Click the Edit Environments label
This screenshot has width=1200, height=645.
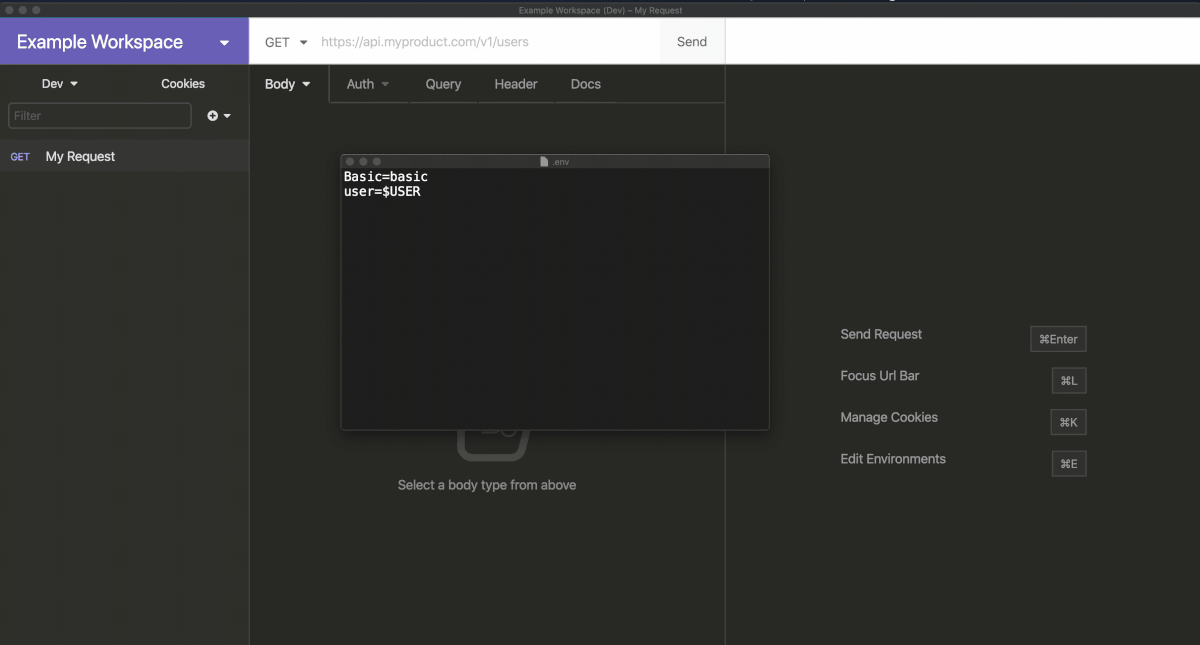[893, 459]
